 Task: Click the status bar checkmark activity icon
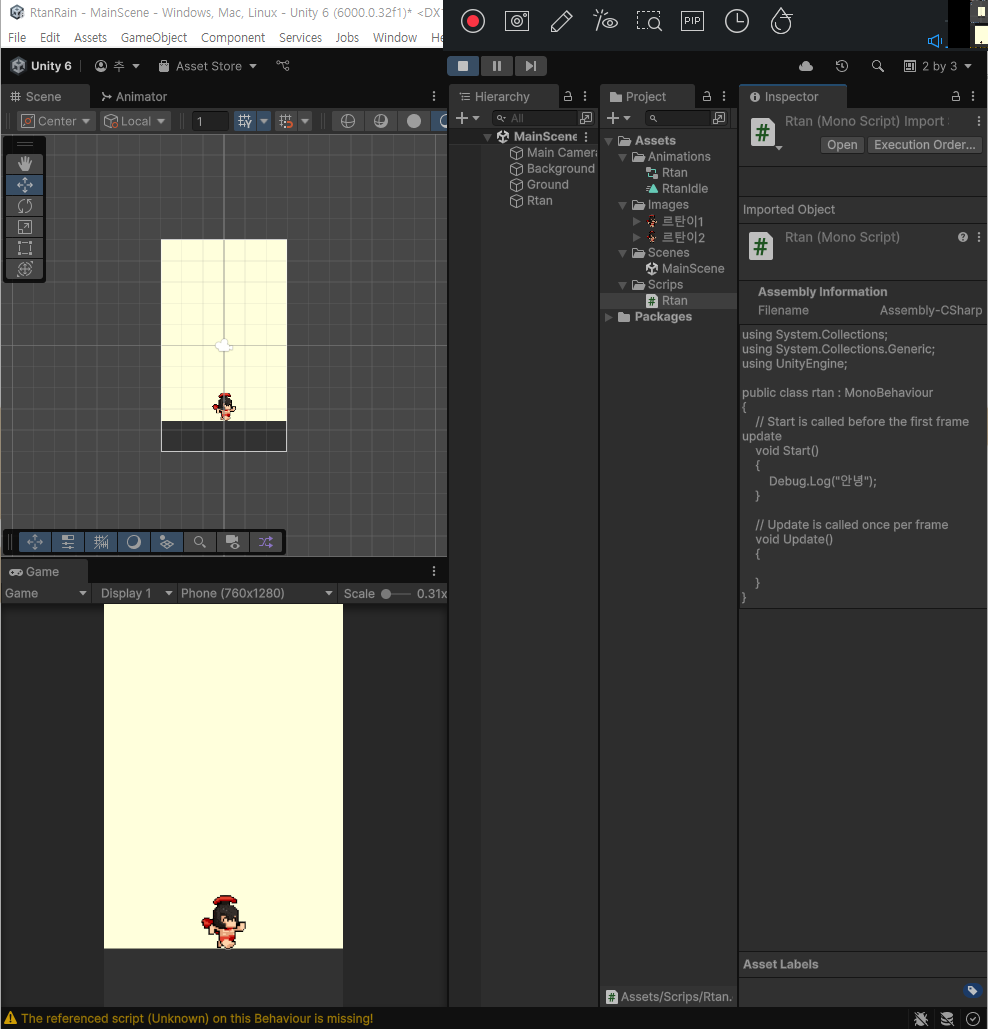point(973,1018)
